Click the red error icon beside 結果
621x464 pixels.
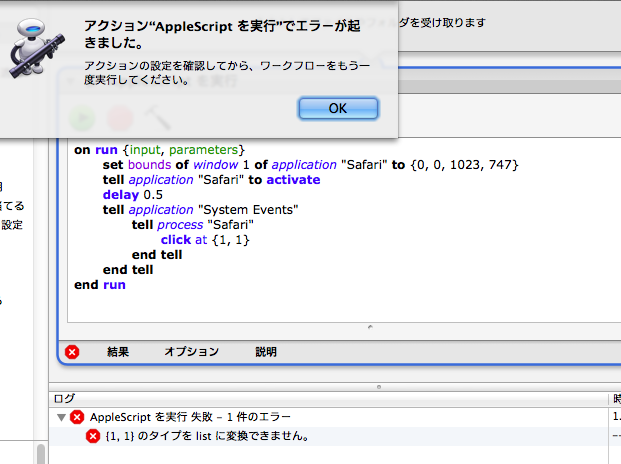(72, 352)
